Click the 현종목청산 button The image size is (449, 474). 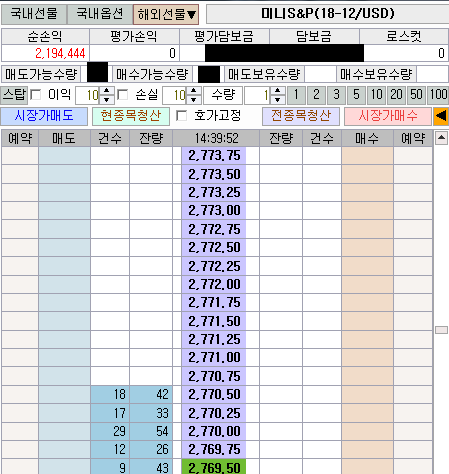point(131,116)
